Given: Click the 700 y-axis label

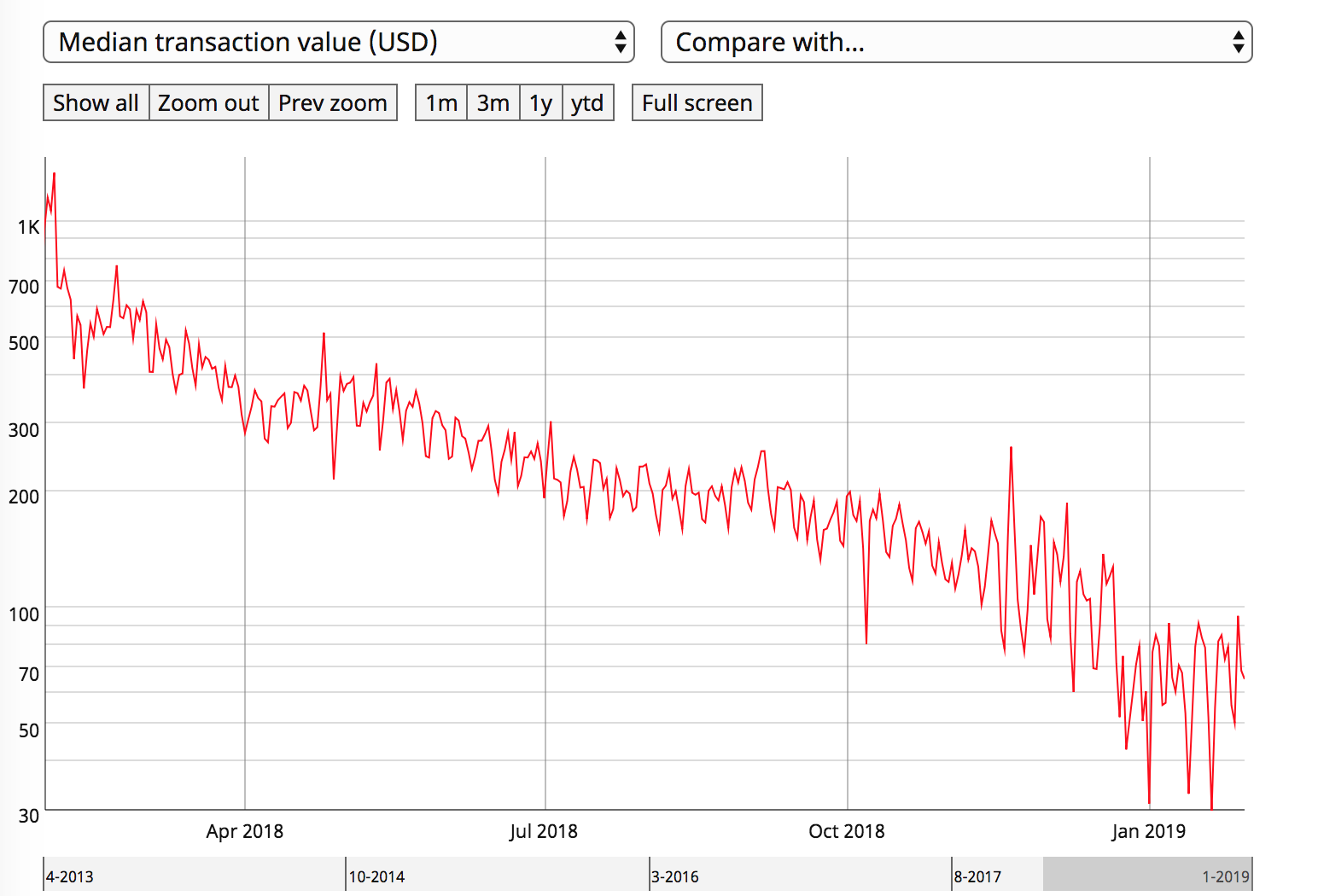Looking at the screenshot, I should coord(24,287).
